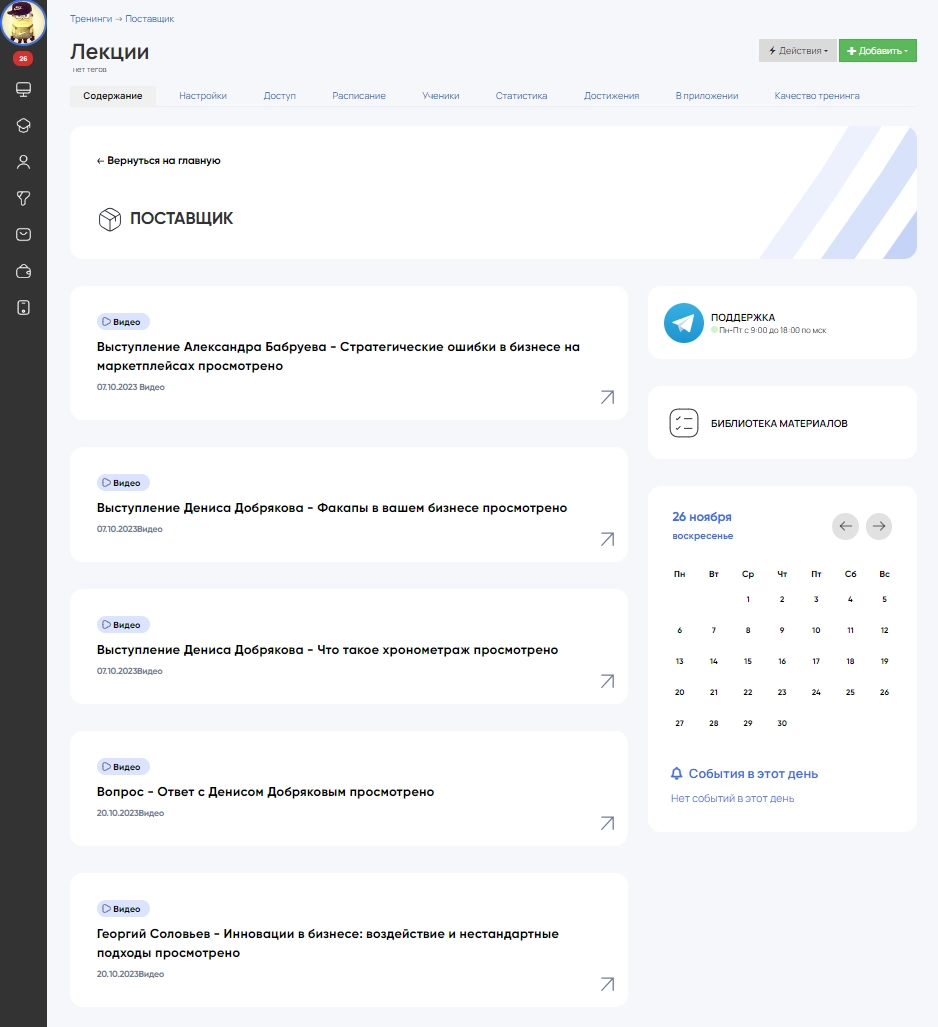Select calendar day 7
This screenshot has height=1027, width=938.
coord(714,630)
